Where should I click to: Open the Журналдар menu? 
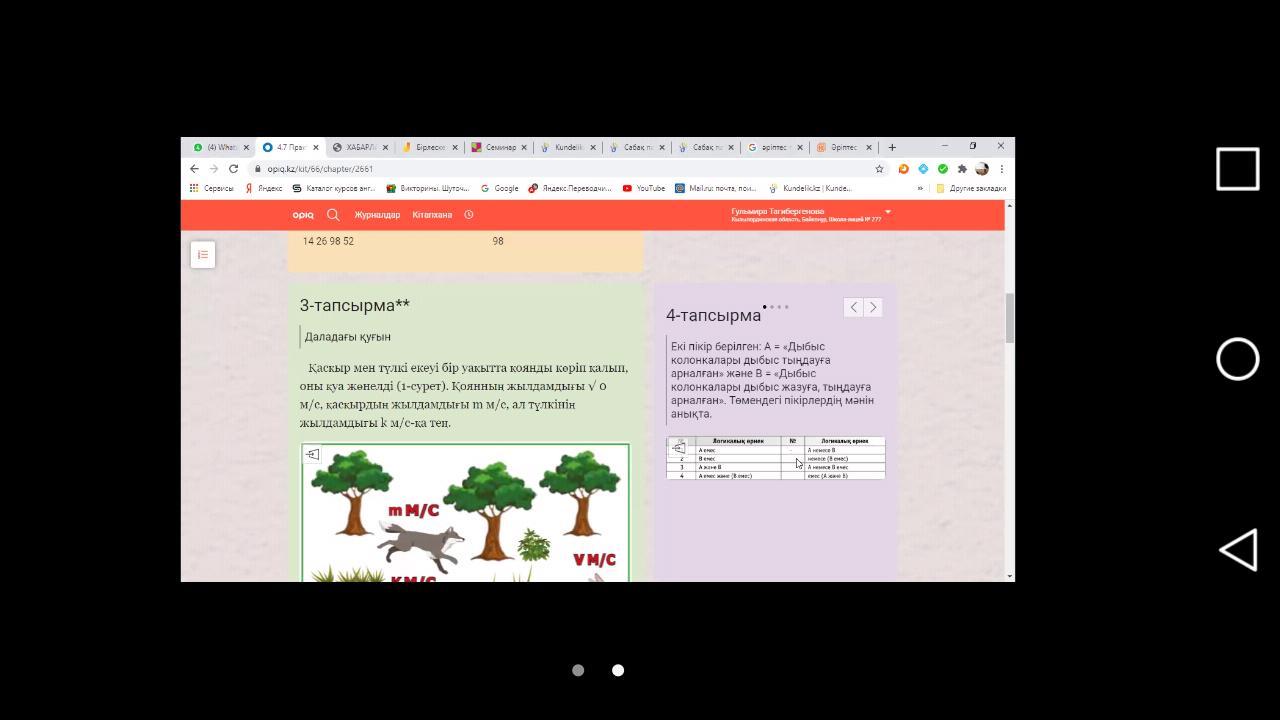[377, 215]
